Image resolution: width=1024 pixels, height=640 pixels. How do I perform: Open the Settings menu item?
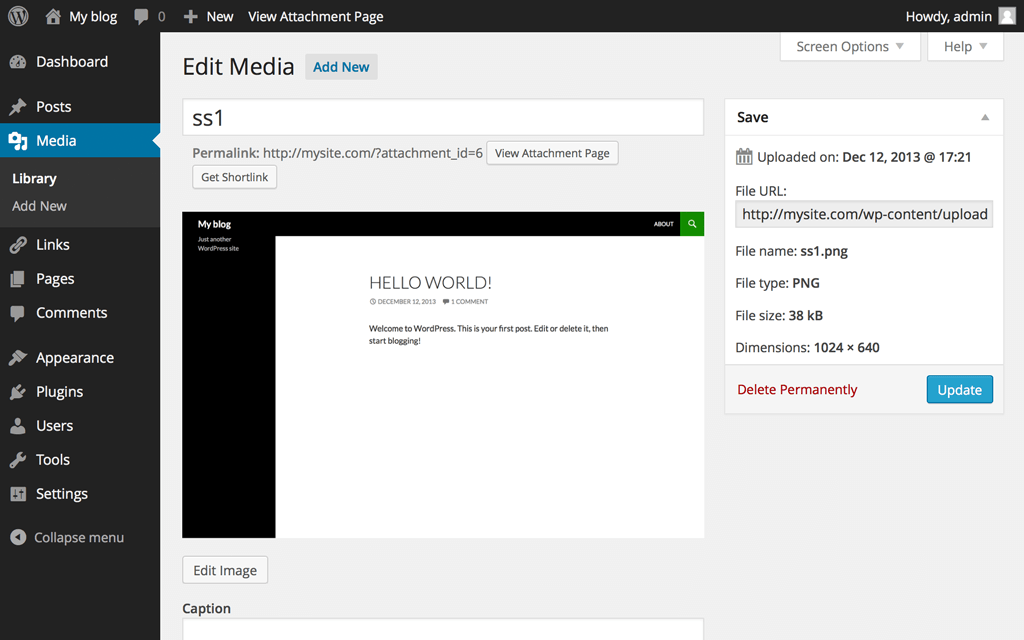coord(61,494)
